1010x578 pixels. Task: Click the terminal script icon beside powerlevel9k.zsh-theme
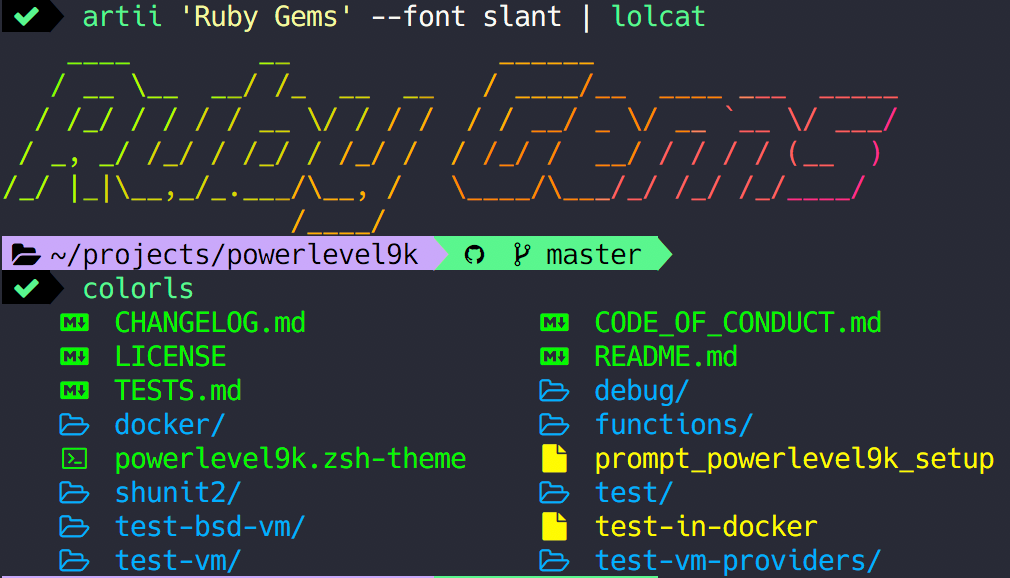pyautogui.click(x=74, y=459)
